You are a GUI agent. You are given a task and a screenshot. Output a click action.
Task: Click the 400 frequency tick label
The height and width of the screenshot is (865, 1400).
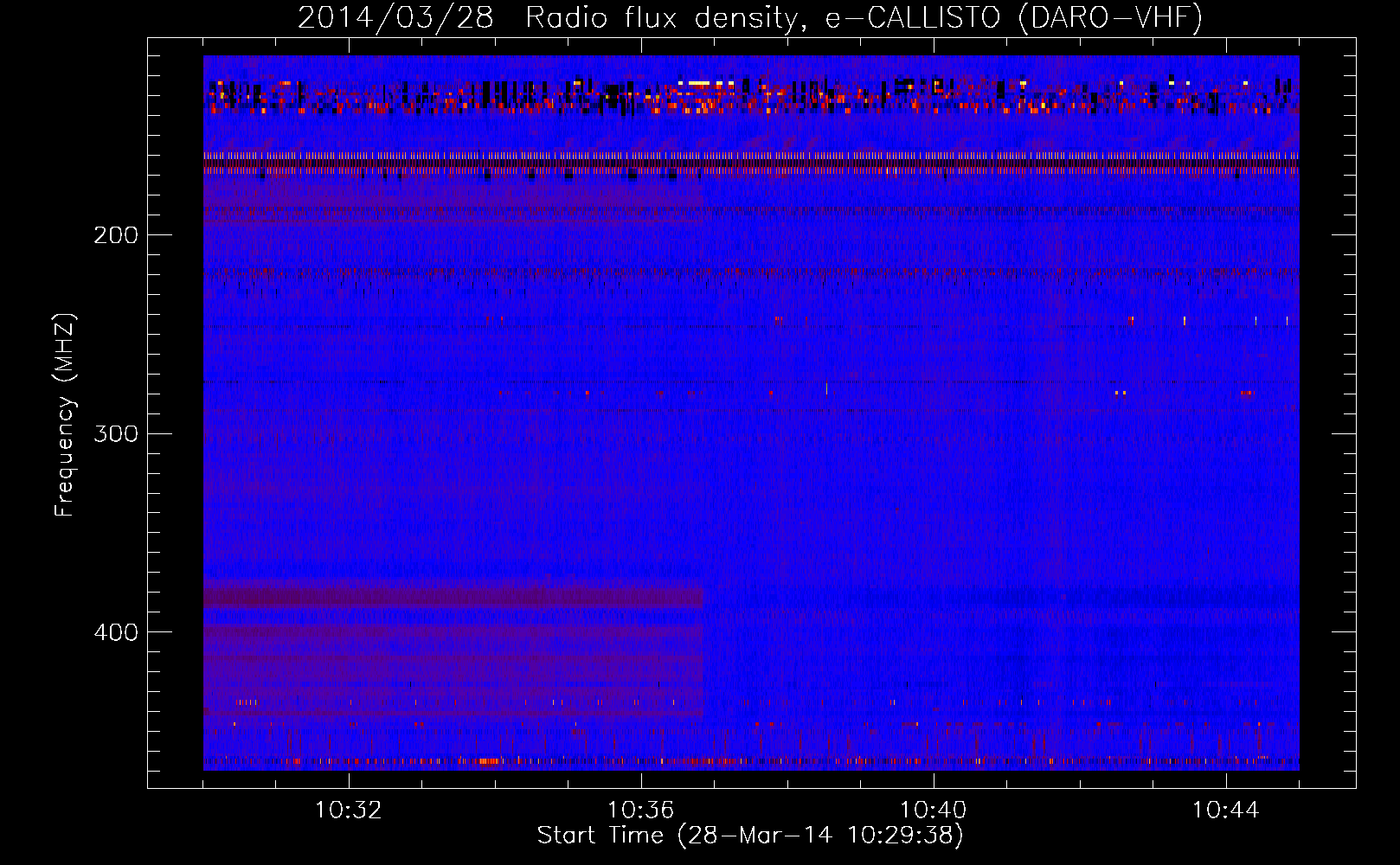click(x=116, y=632)
